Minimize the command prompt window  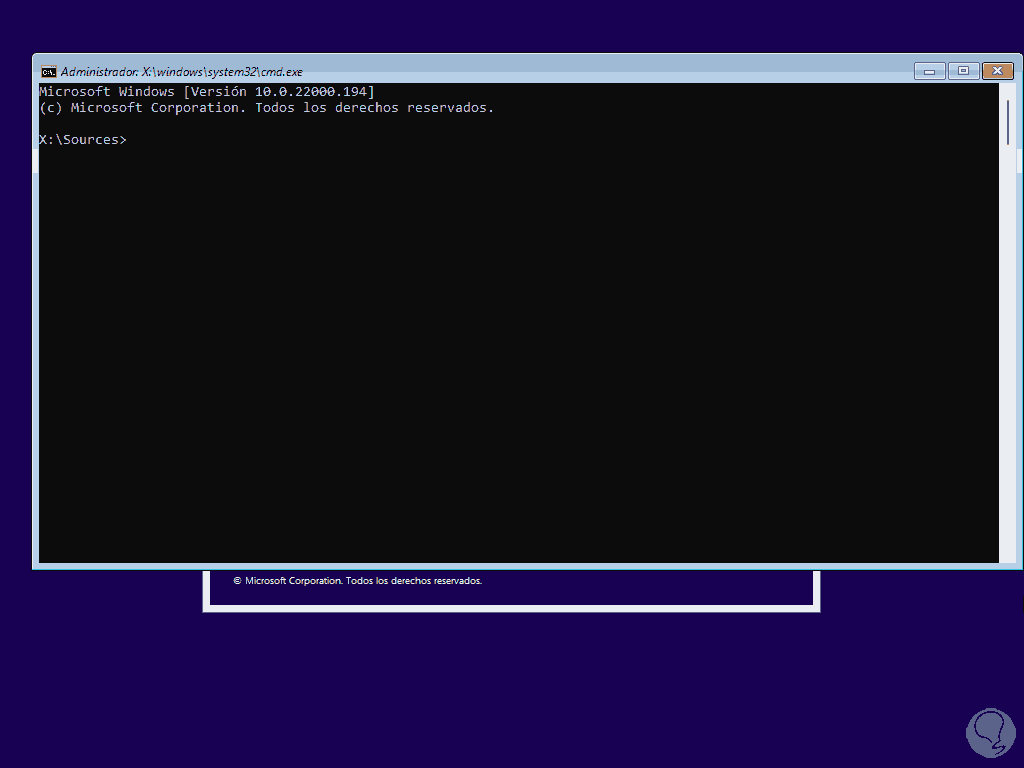[929, 71]
